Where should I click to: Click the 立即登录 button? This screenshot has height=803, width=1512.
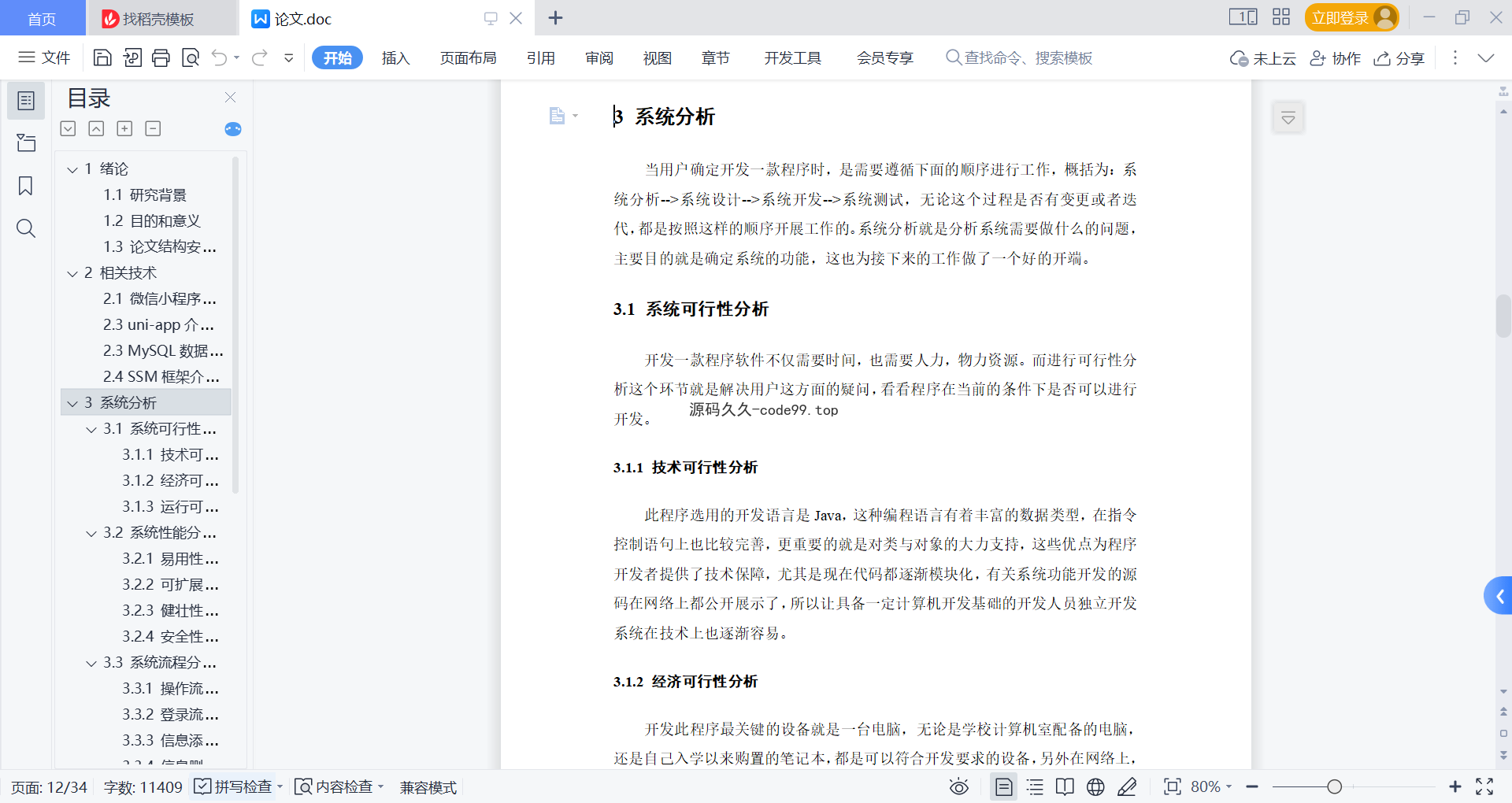pos(1351,17)
